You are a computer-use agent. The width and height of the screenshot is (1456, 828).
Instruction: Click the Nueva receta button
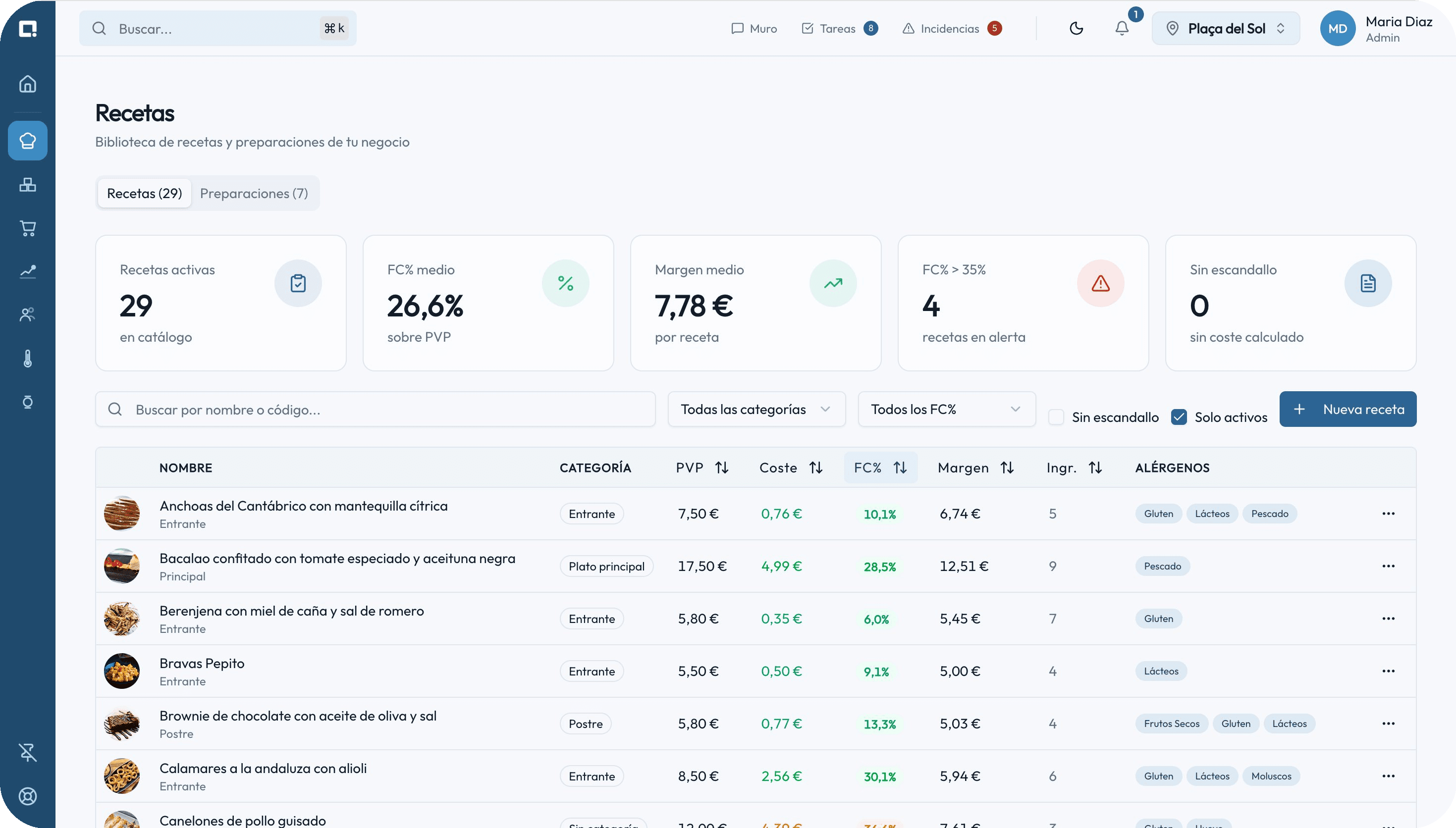(1348, 409)
